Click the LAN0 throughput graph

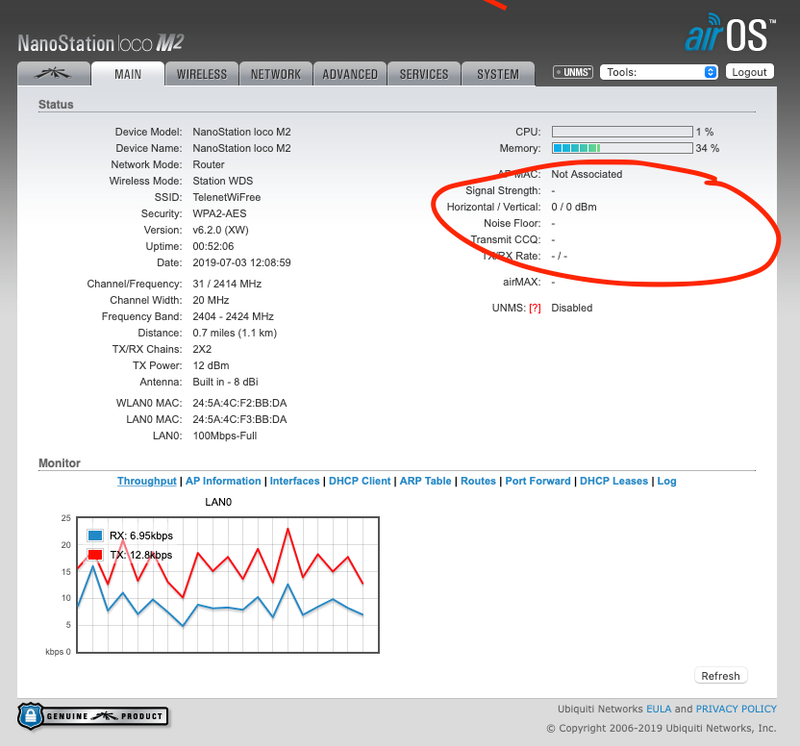click(x=228, y=585)
